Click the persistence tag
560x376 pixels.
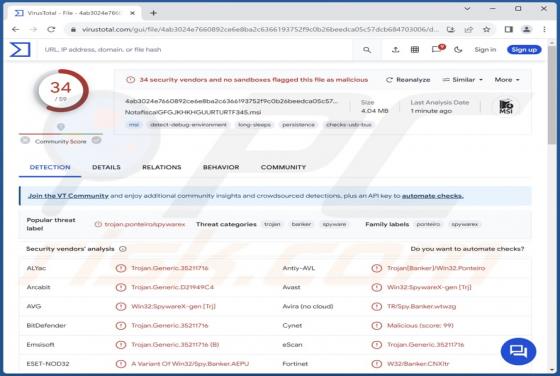299,125
